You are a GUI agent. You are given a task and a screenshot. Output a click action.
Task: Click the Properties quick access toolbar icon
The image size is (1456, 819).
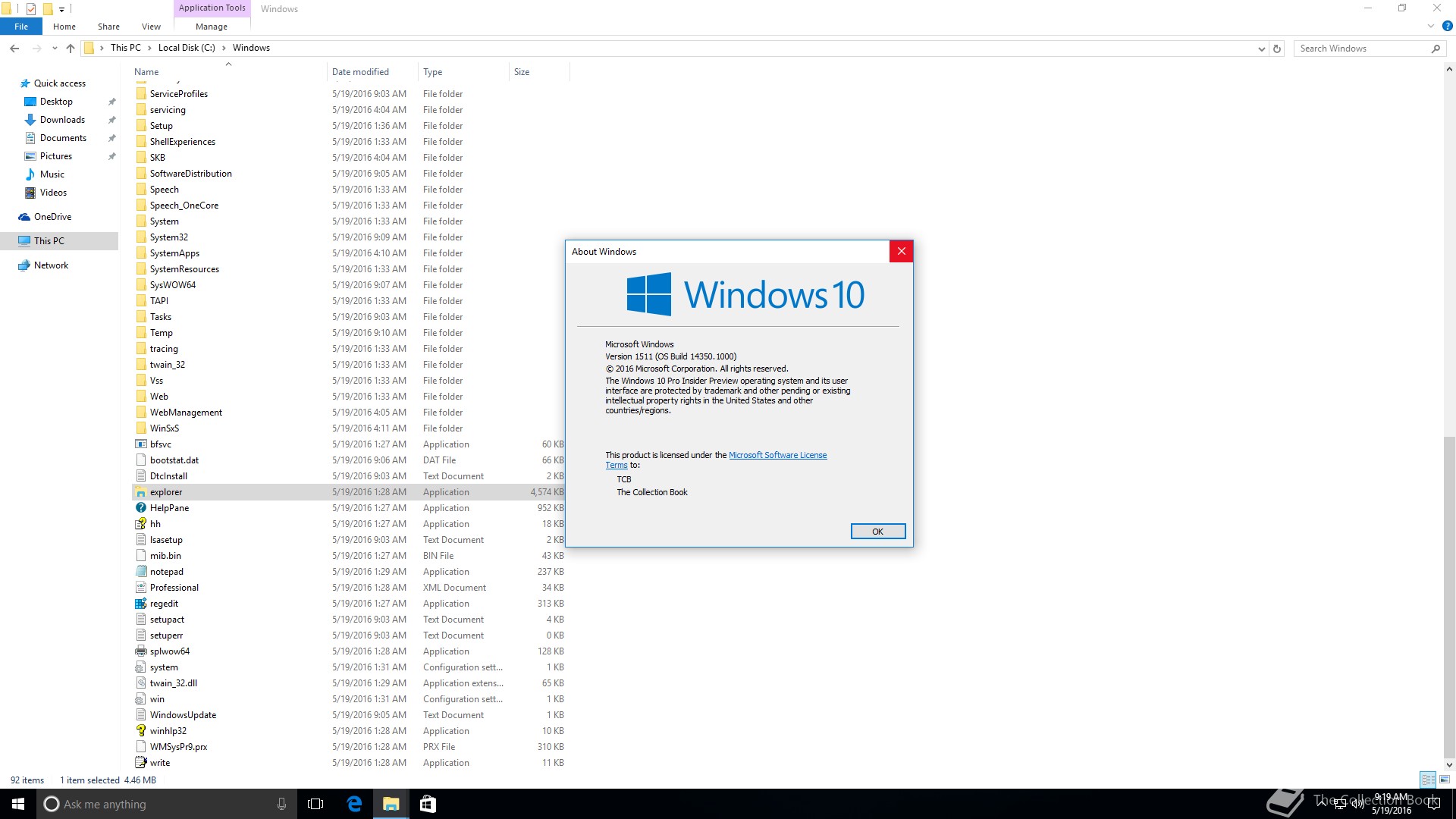[31, 9]
